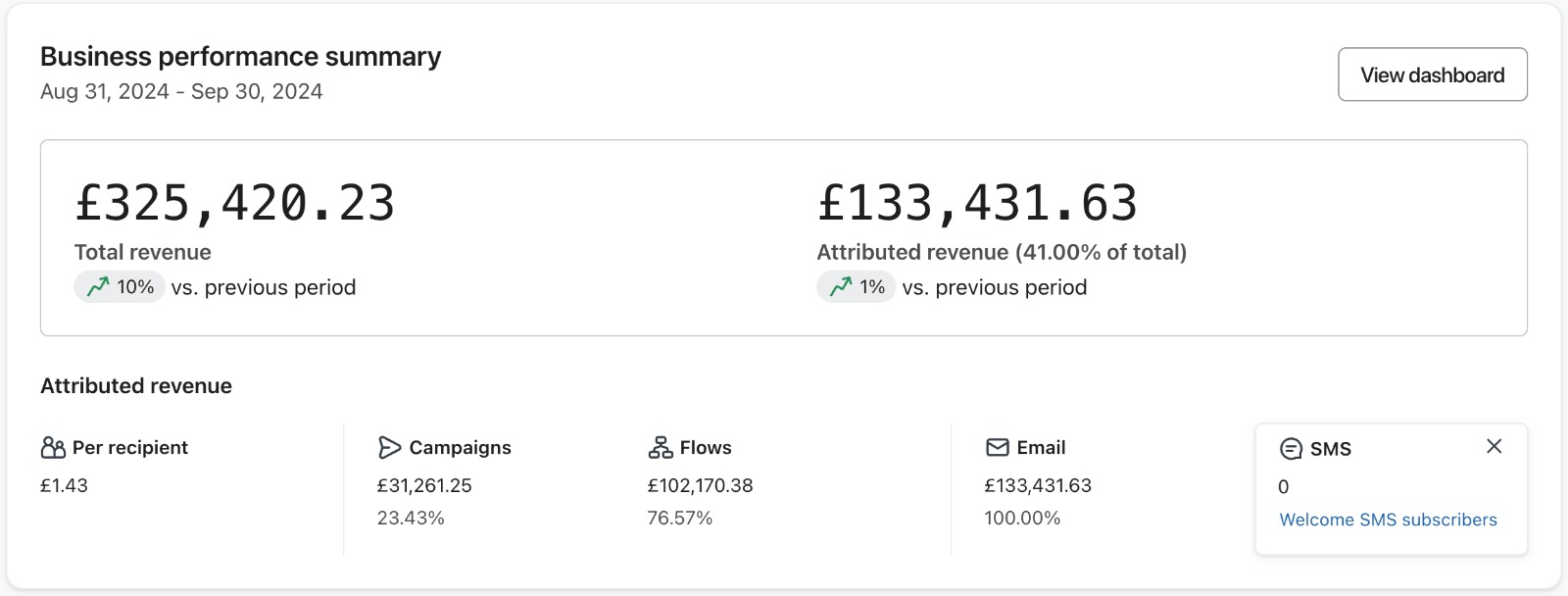The height and width of the screenshot is (596, 1568).
Task: Click the Flows hierarchy icon
Action: (661, 448)
